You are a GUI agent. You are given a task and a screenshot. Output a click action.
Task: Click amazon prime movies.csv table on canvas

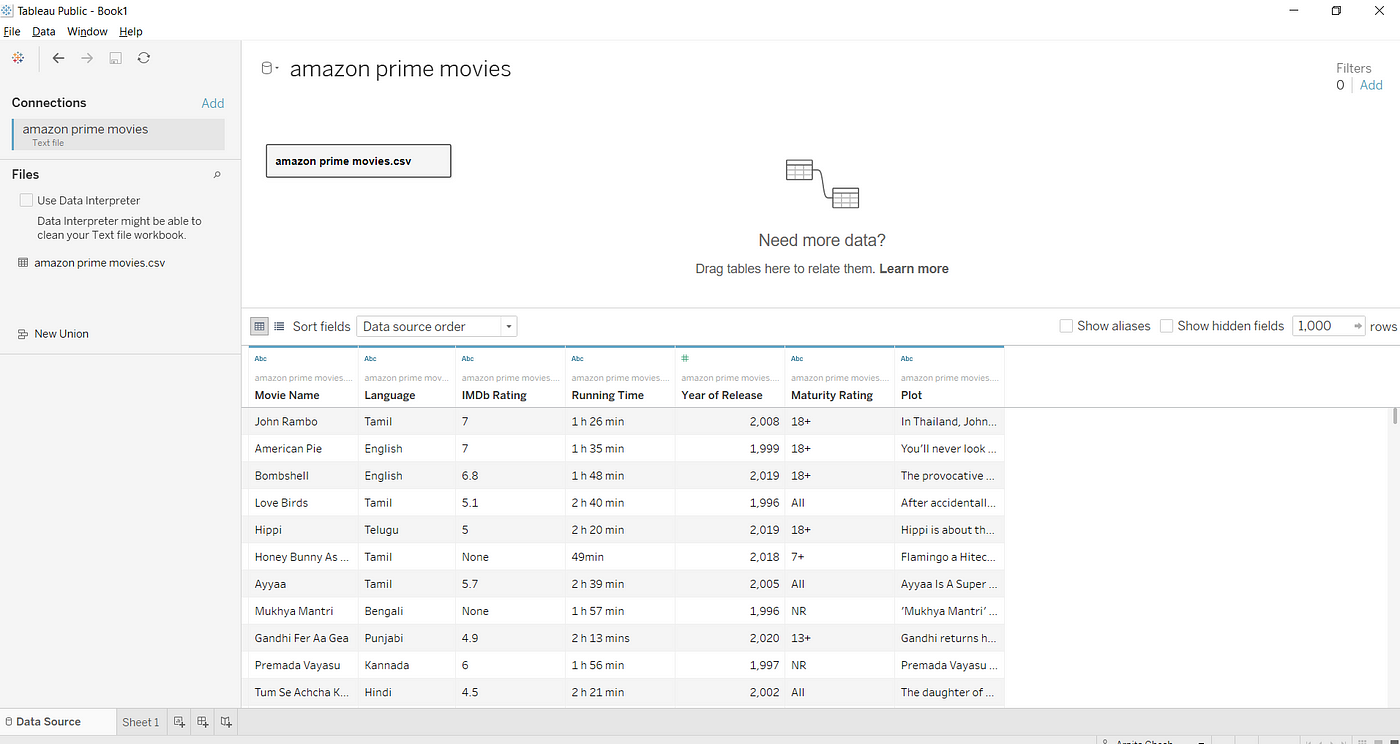pyautogui.click(x=358, y=161)
